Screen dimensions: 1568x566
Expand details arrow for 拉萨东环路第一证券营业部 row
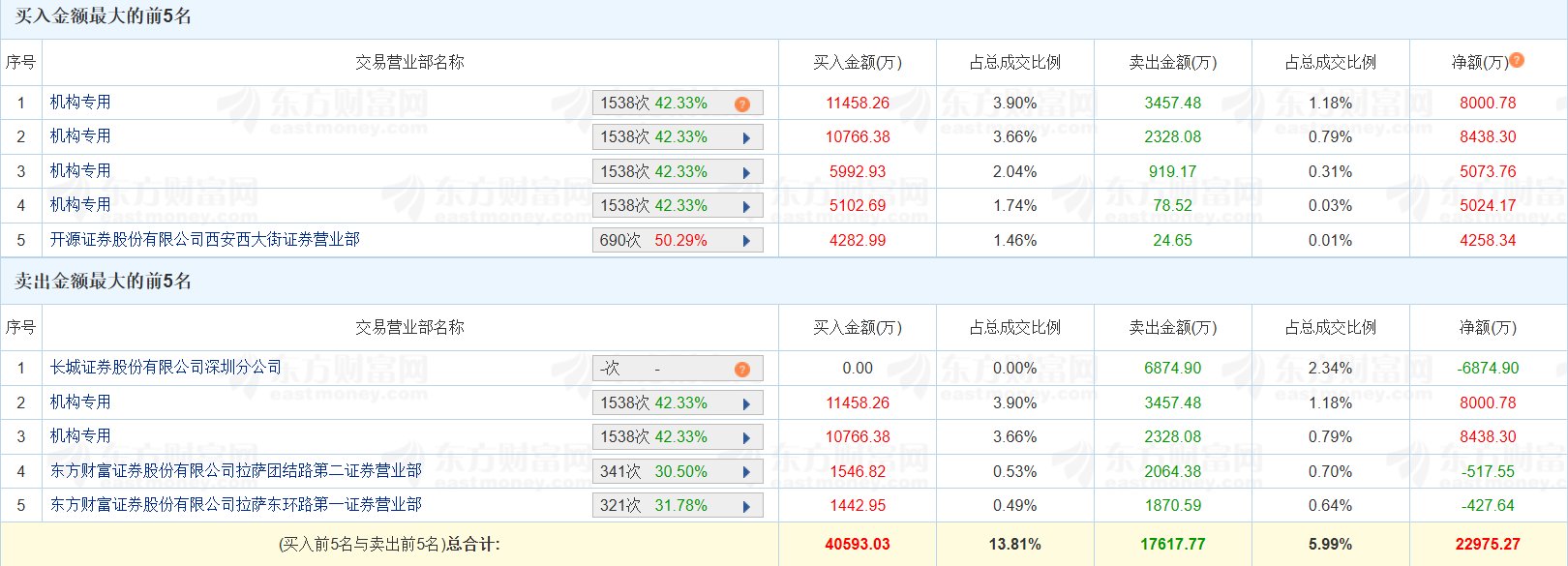pos(746,506)
